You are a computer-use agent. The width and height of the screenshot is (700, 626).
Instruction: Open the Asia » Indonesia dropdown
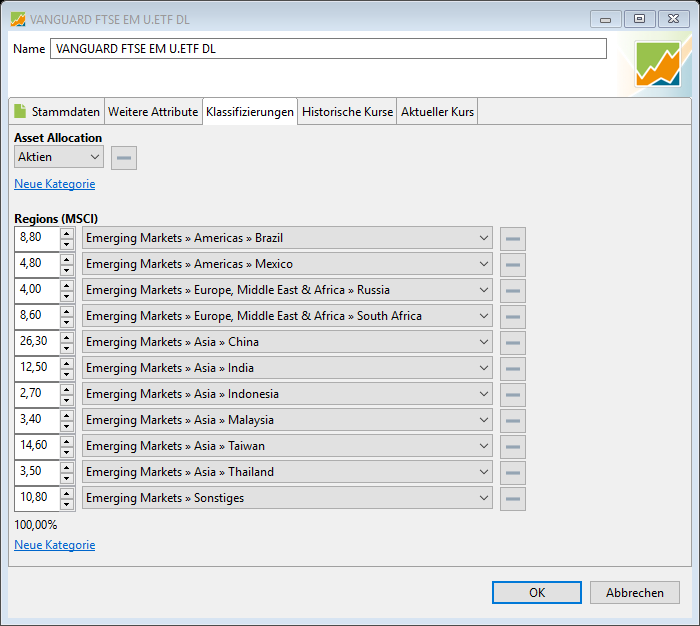[287, 393]
